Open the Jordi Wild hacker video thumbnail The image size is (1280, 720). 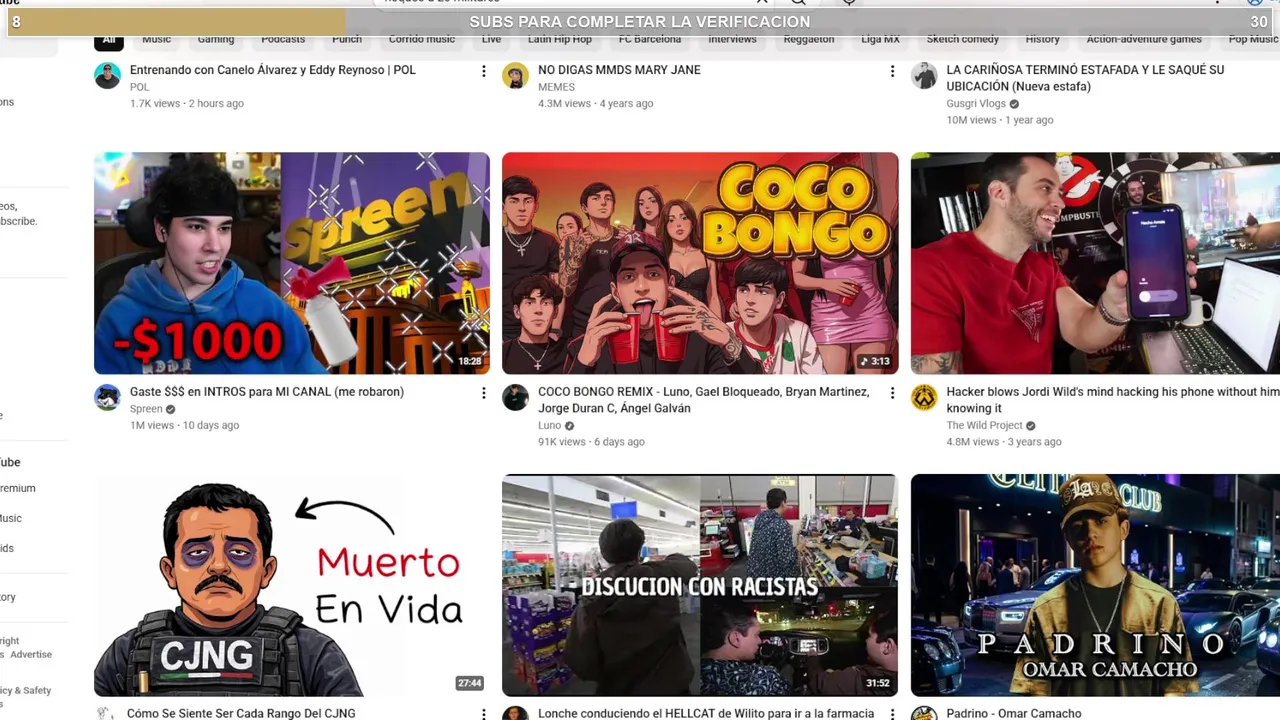(x=1095, y=263)
